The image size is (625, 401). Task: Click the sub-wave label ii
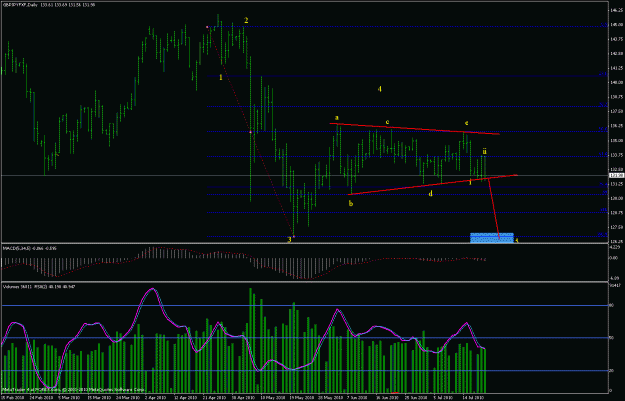[x=484, y=151]
